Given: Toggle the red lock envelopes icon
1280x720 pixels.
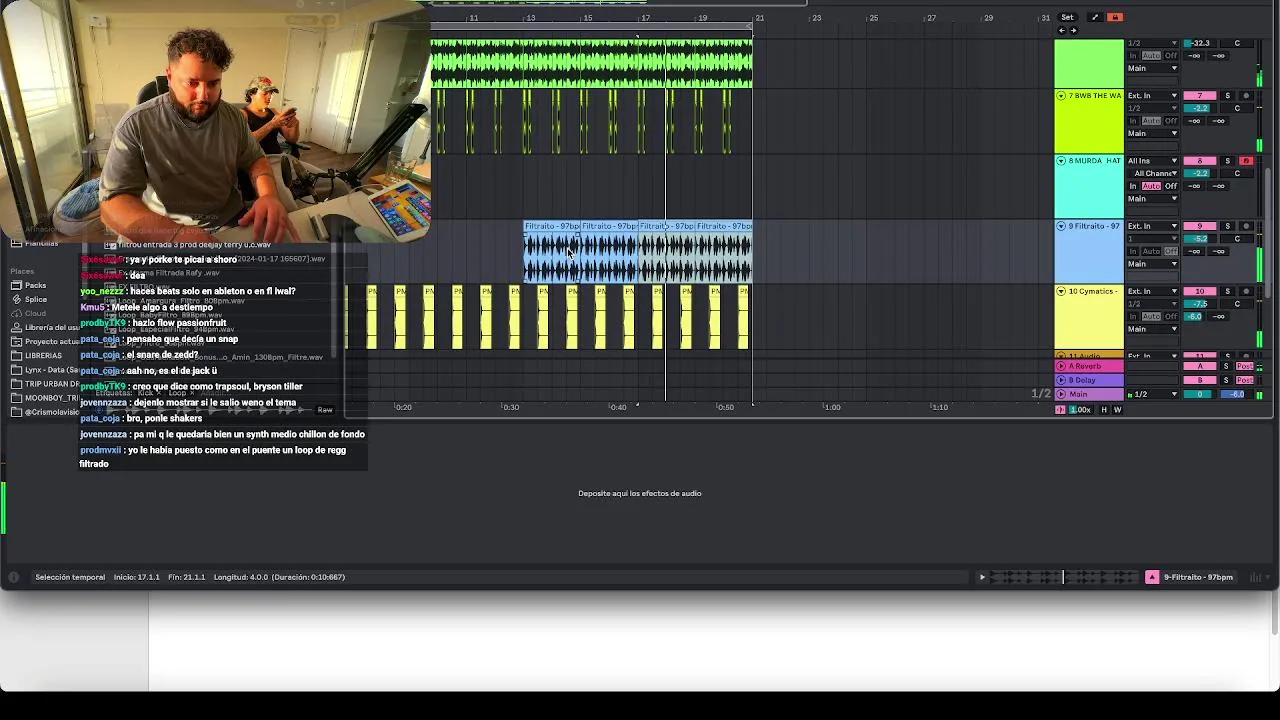Looking at the screenshot, I should coord(1115,17).
